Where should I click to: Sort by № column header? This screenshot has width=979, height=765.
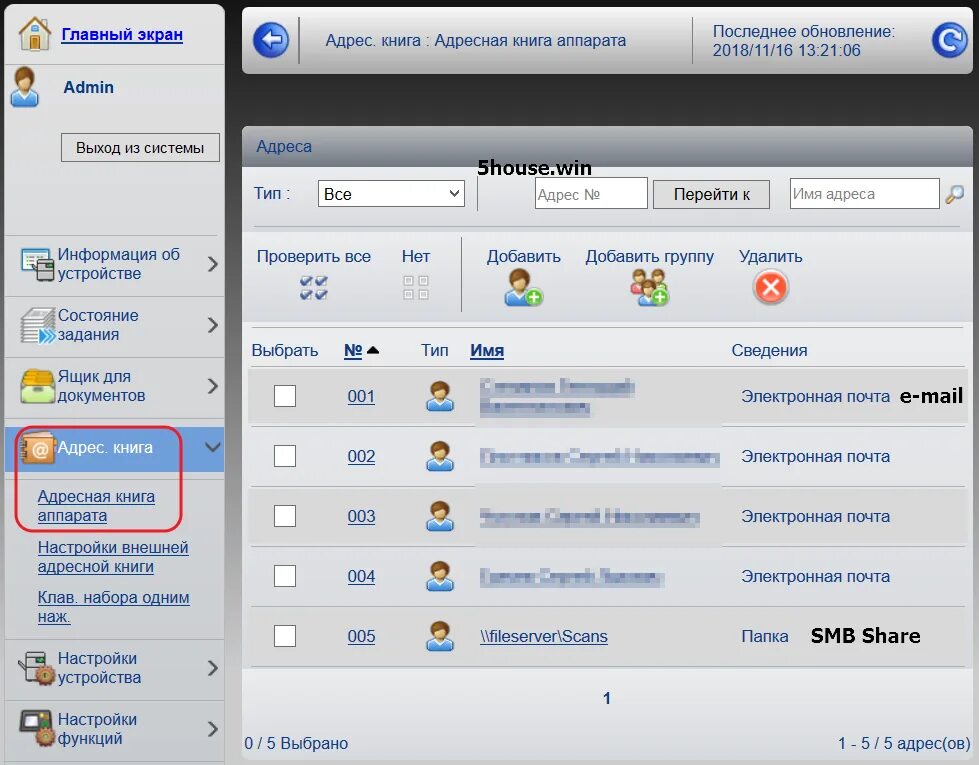[x=353, y=350]
